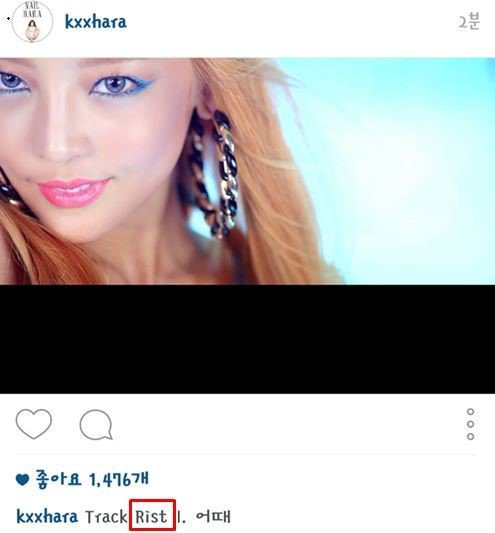
Task: Click the chain hoop earring in the photo
Action: [214, 173]
